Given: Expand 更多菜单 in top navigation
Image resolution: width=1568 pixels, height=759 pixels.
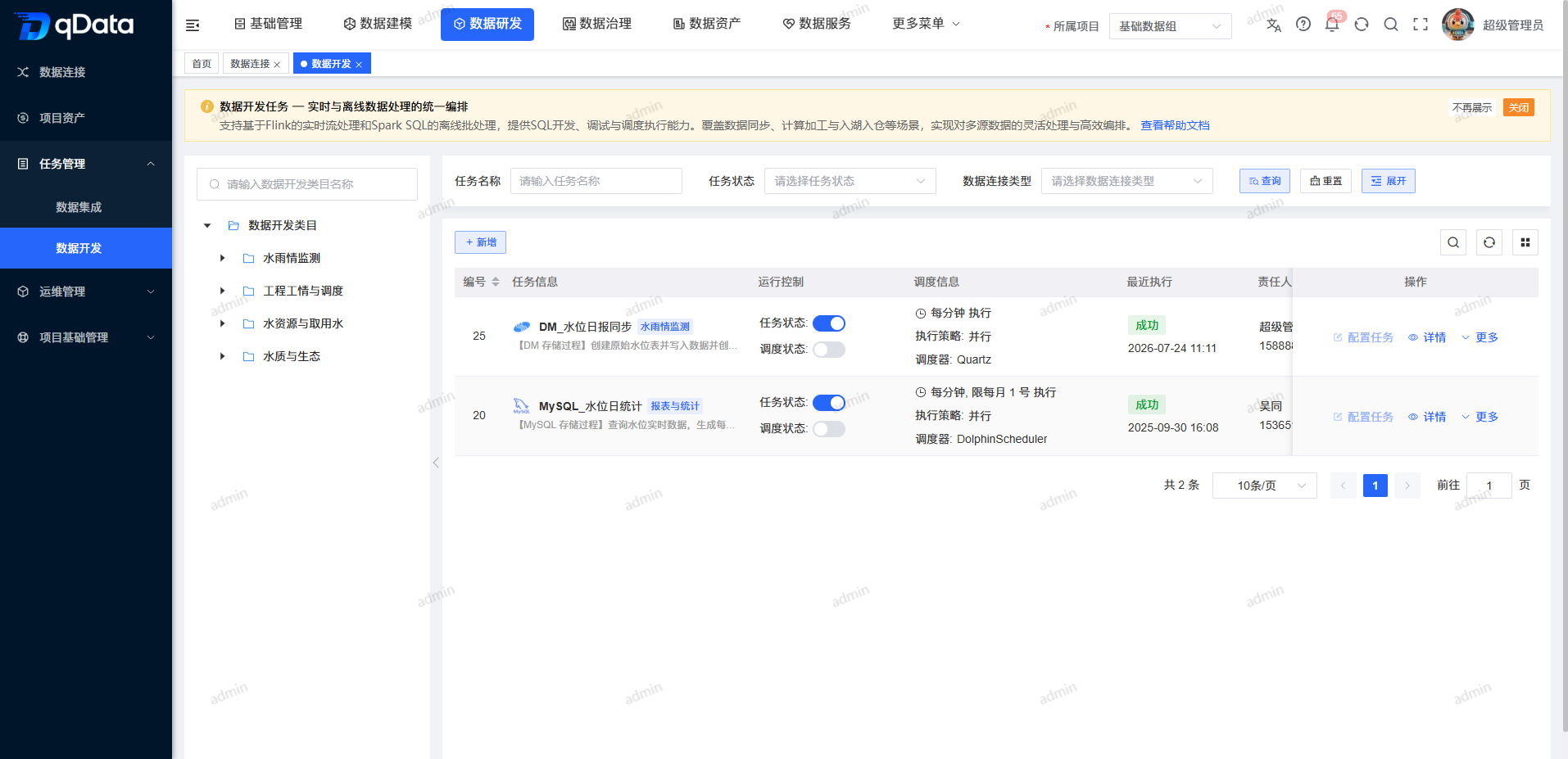Looking at the screenshot, I should click(x=926, y=24).
